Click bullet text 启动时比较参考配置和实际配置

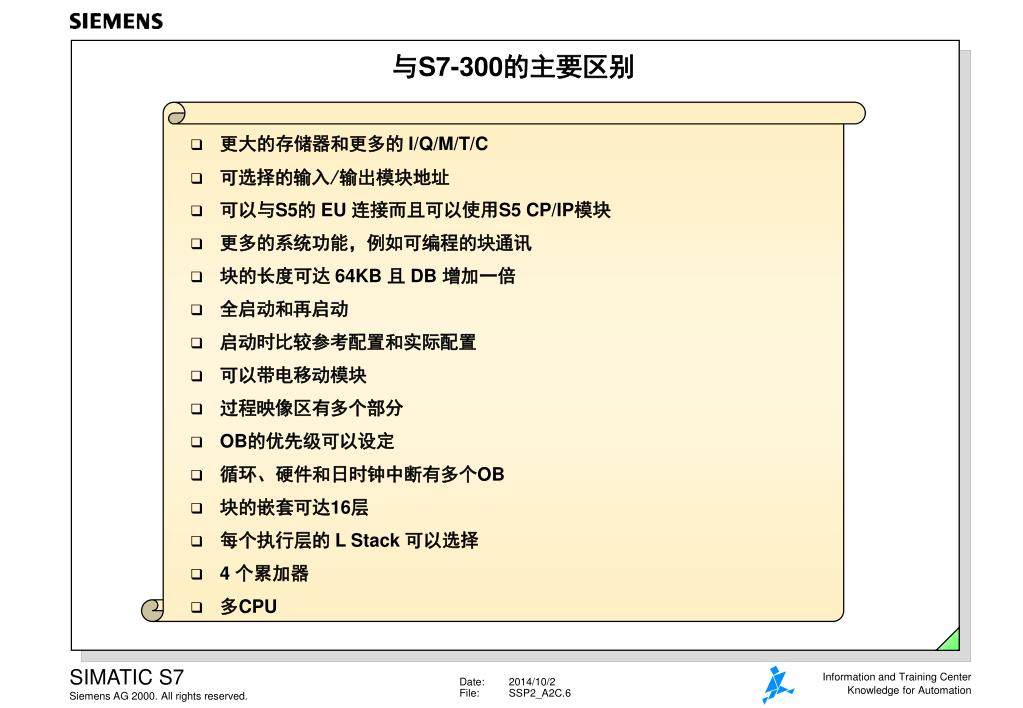point(348,342)
